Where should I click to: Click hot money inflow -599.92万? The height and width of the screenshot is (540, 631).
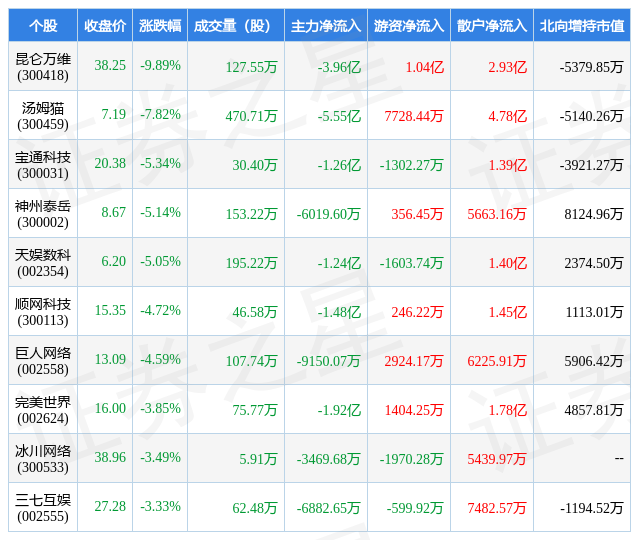tap(415, 508)
